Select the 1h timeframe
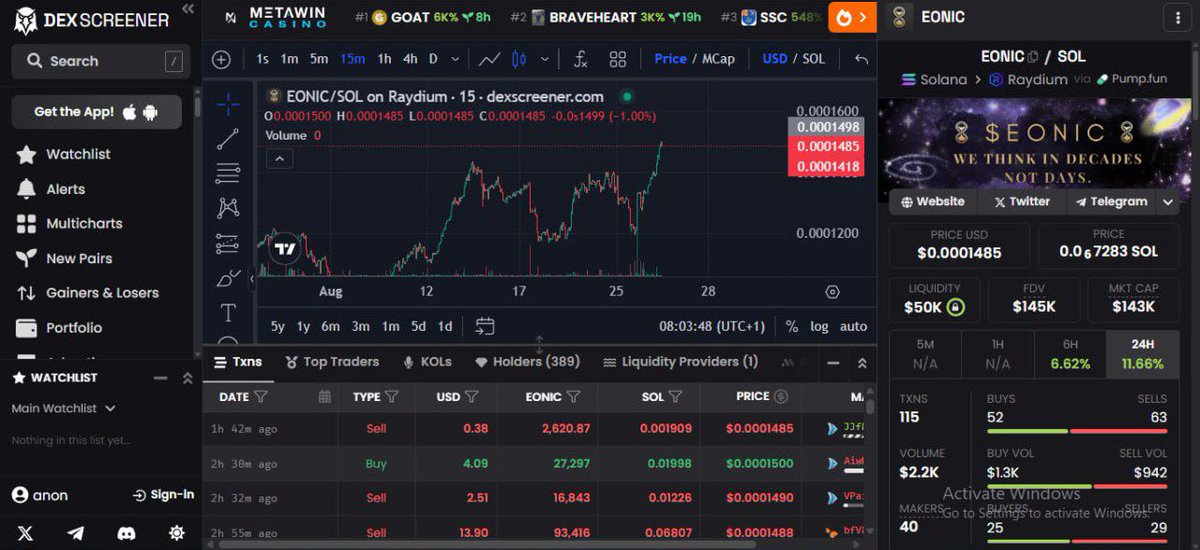 (x=384, y=59)
